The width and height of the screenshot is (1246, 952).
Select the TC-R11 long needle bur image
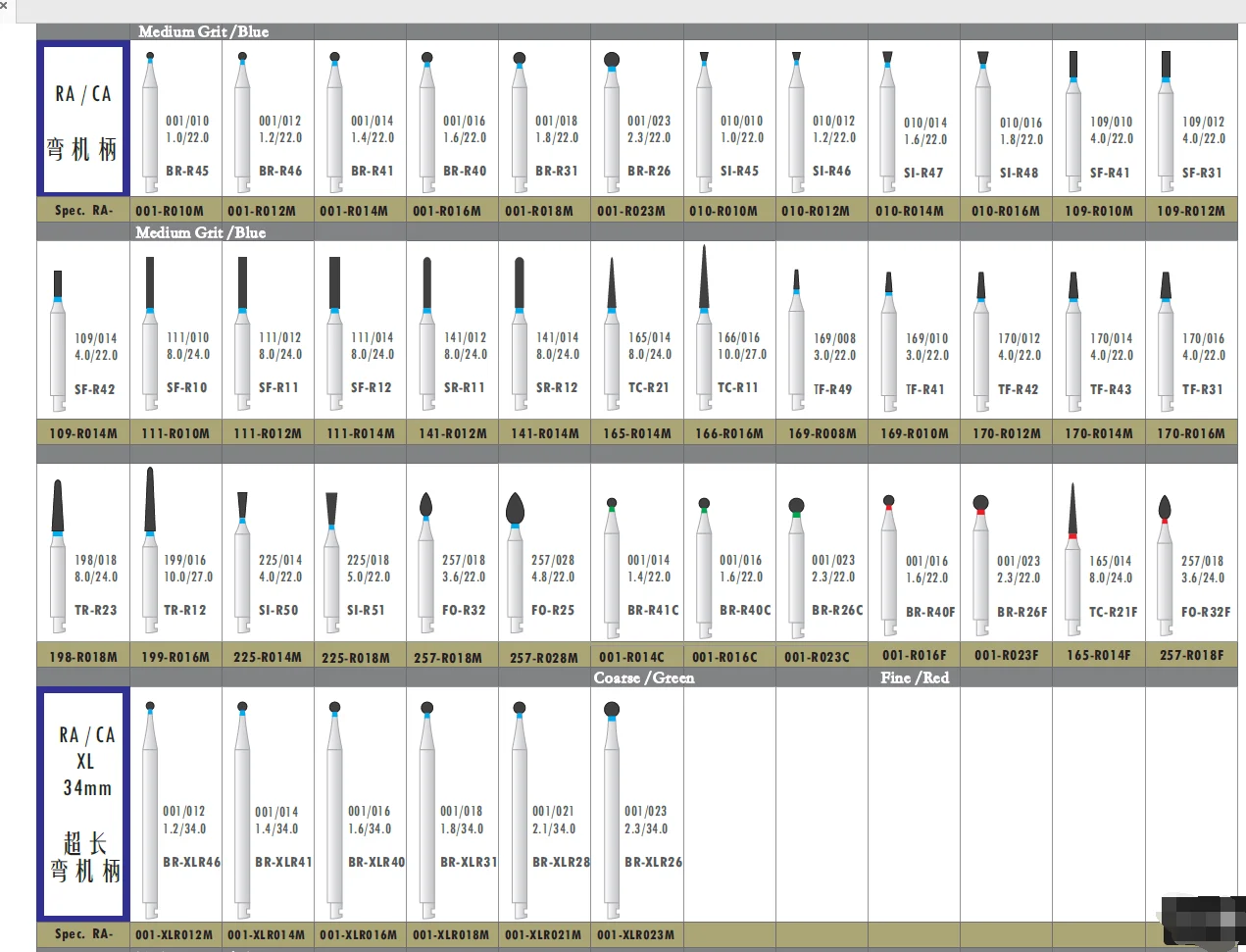coord(704,328)
